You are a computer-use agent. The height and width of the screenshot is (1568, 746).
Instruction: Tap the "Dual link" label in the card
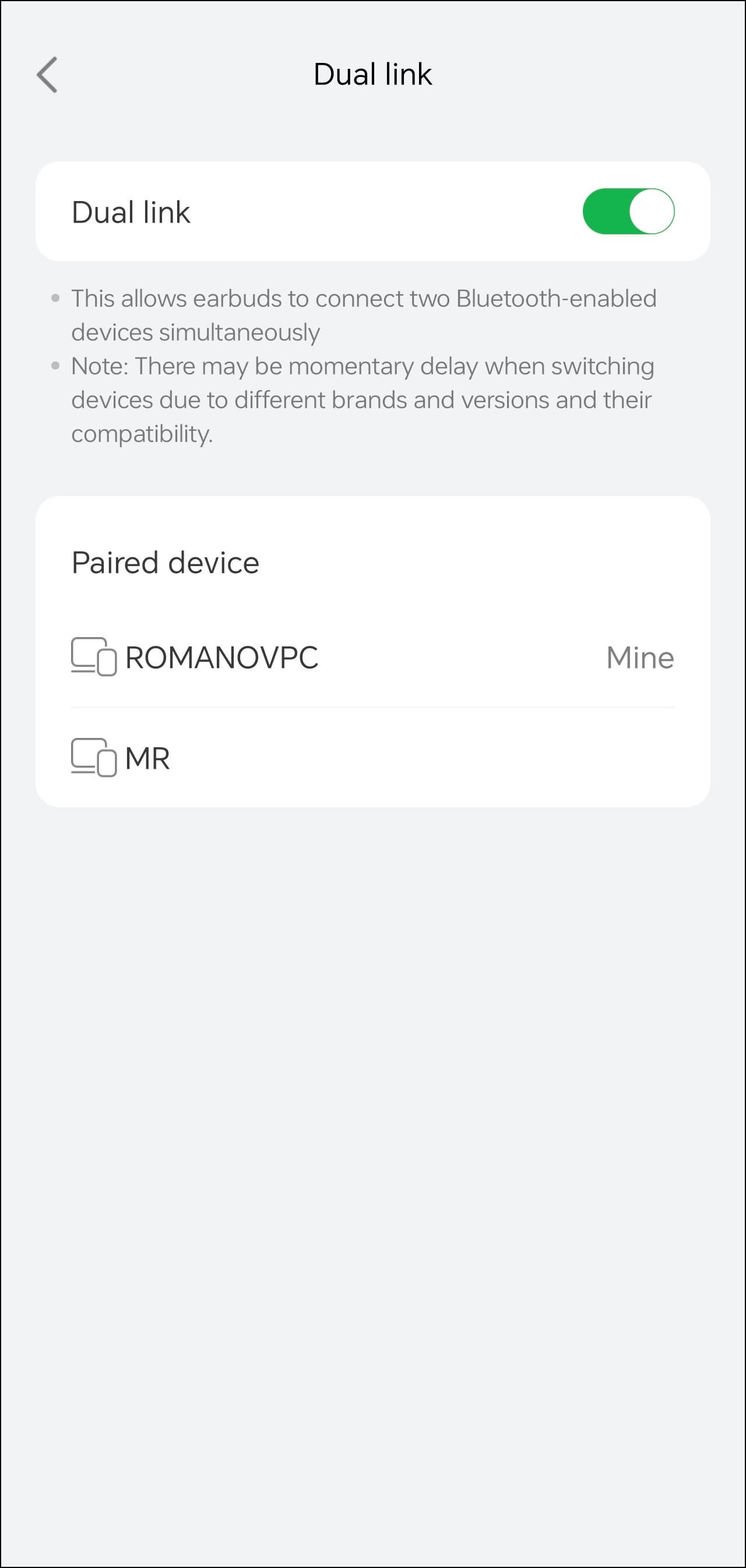[x=131, y=212]
